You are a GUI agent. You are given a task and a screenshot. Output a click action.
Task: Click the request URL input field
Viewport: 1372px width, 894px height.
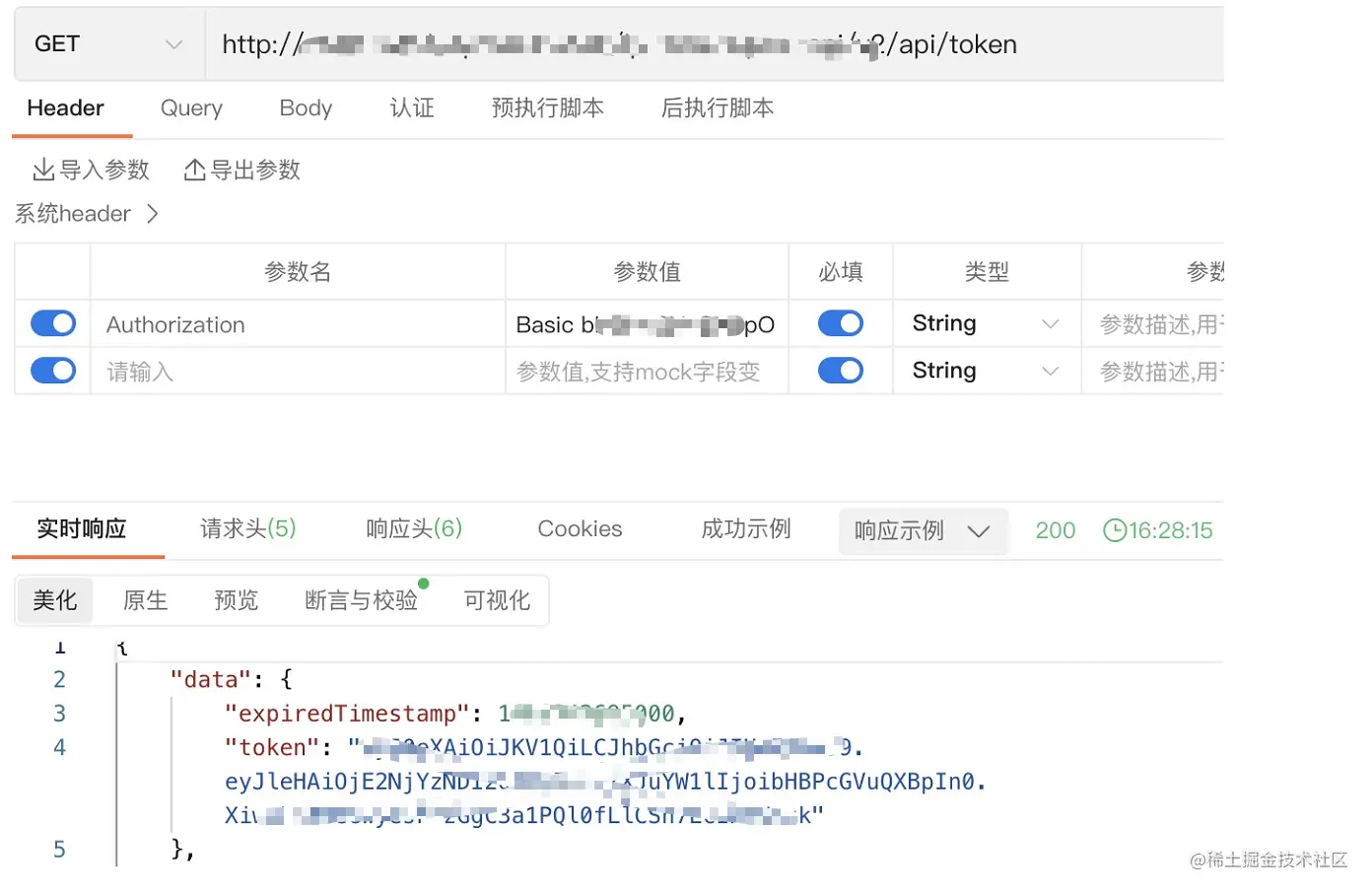click(715, 44)
